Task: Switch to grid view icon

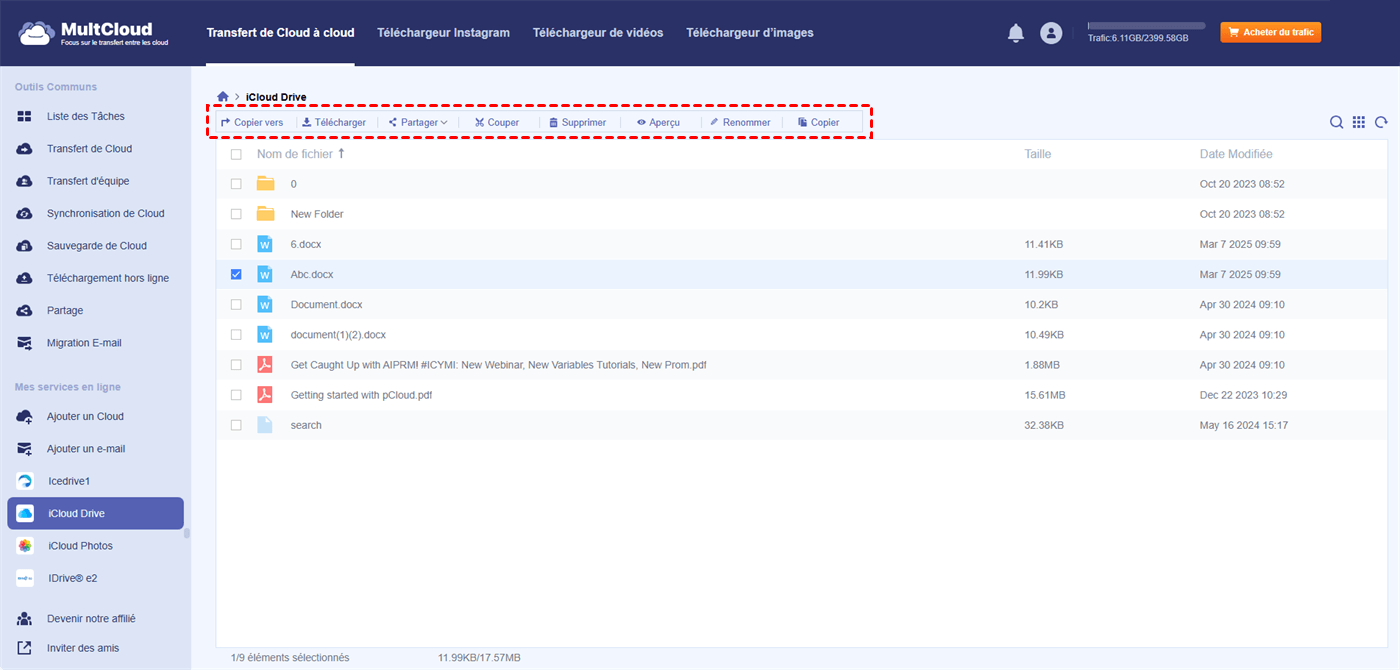Action: point(1359,122)
